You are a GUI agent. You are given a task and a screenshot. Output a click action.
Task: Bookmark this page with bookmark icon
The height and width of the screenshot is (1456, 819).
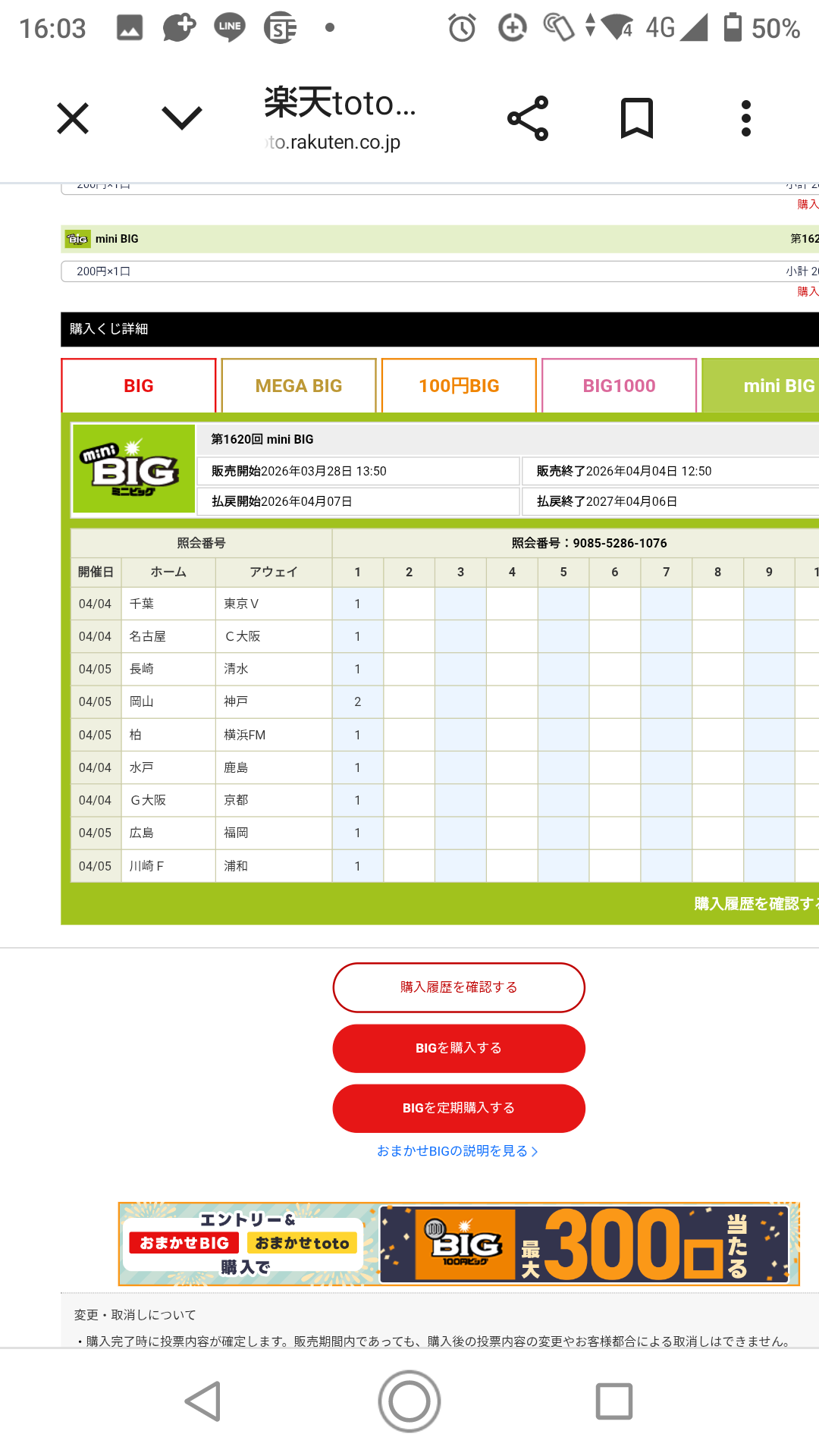pyautogui.click(x=637, y=118)
